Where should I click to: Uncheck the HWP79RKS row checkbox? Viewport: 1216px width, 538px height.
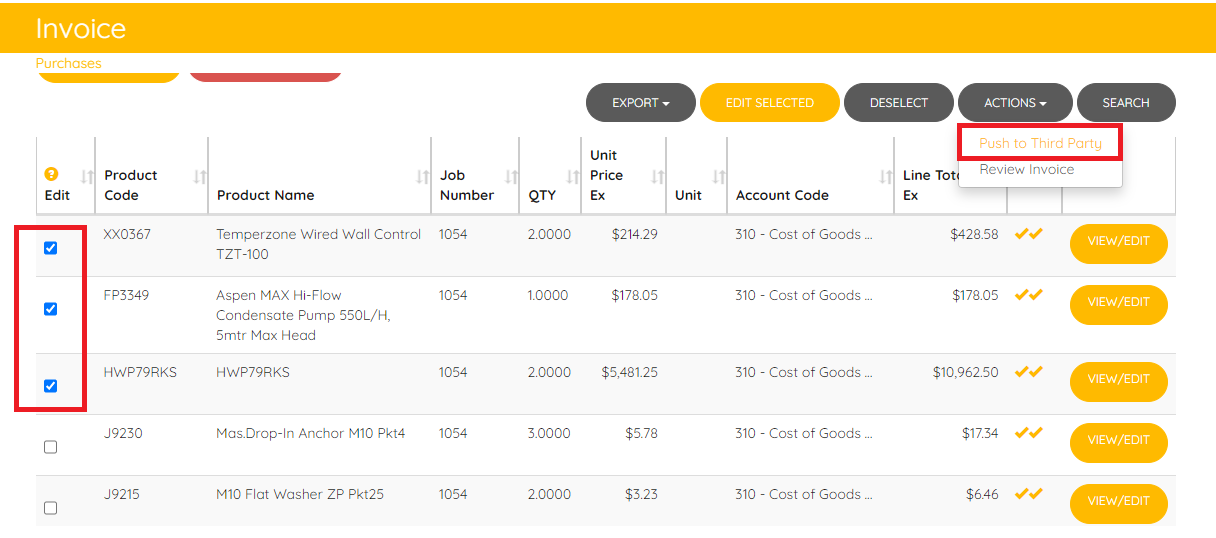(x=51, y=386)
